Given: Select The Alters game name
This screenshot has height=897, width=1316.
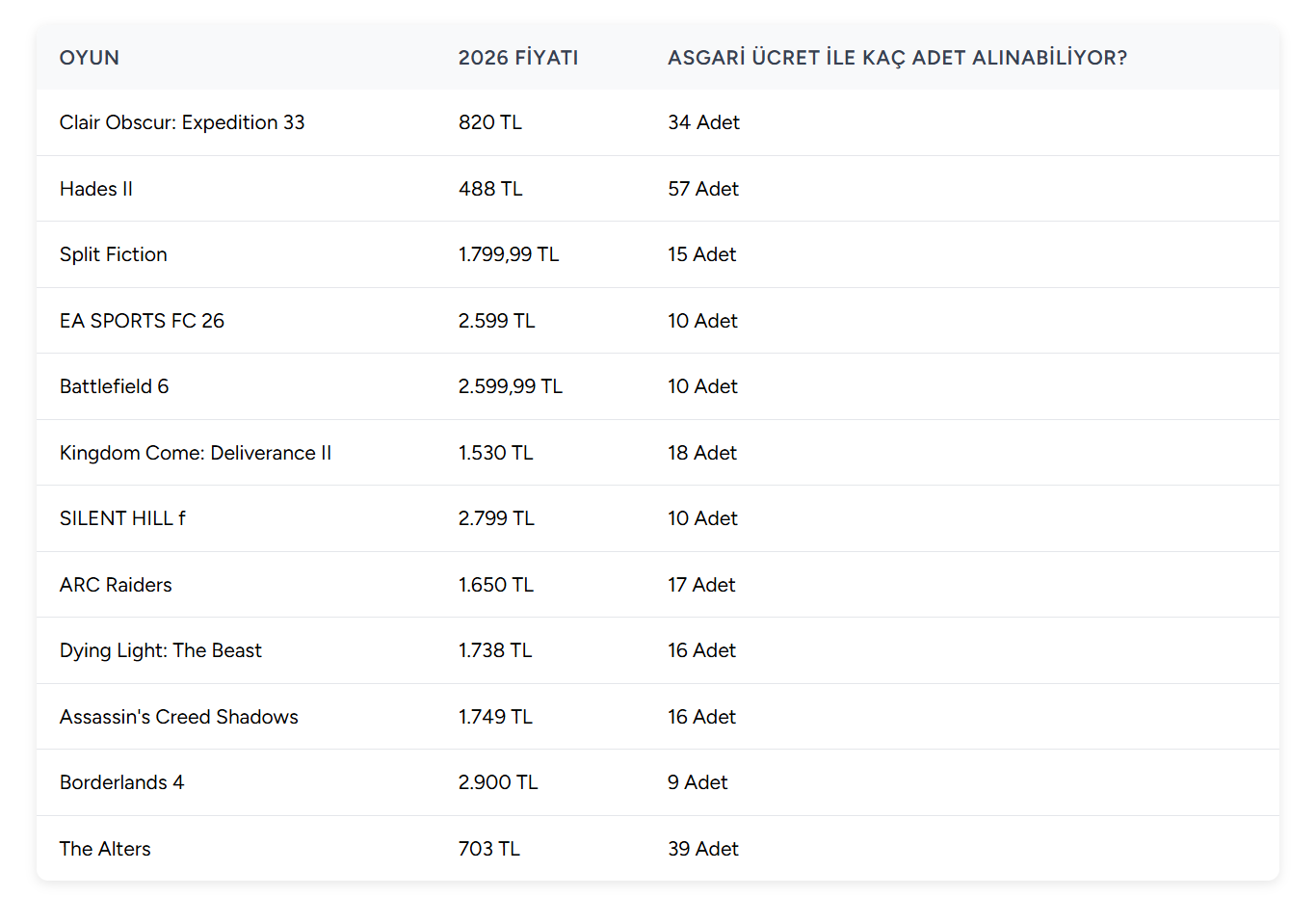Looking at the screenshot, I should [105, 849].
